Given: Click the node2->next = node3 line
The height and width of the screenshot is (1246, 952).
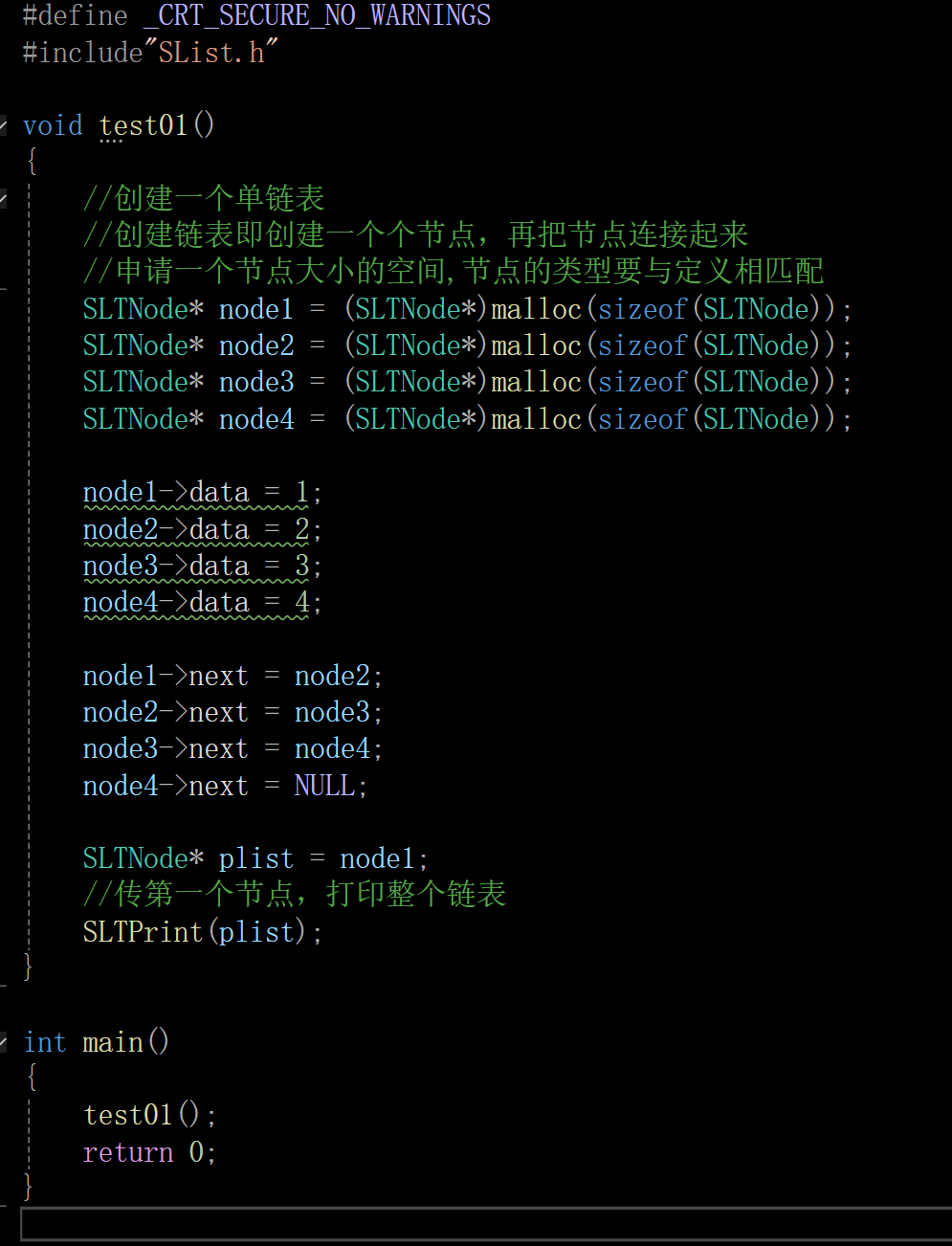Looking at the screenshot, I should point(232,713).
